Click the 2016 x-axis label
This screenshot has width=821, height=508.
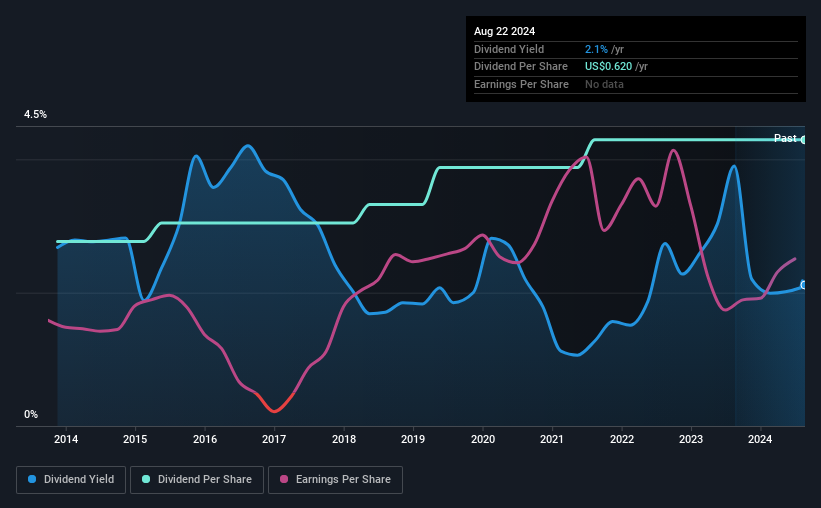pos(205,439)
